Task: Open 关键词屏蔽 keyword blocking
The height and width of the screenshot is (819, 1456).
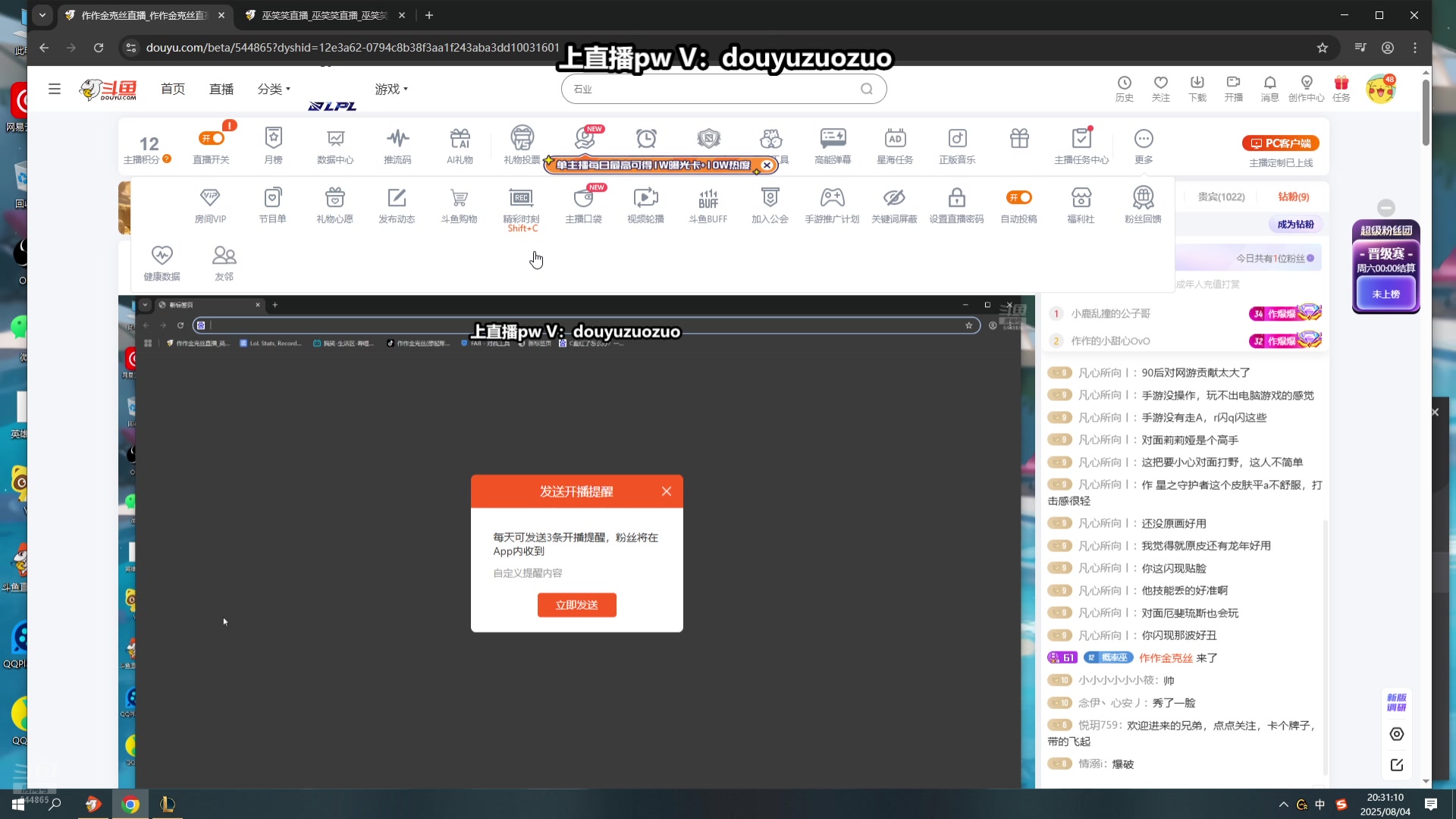Action: click(x=894, y=206)
